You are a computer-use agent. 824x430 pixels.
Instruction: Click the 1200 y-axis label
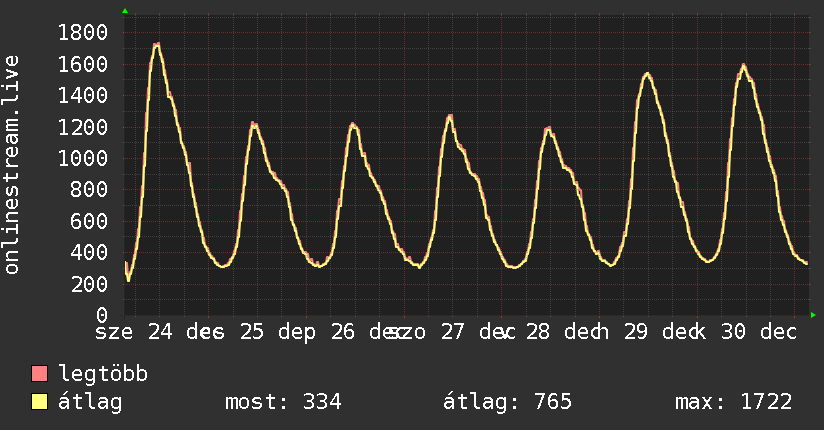point(83,127)
